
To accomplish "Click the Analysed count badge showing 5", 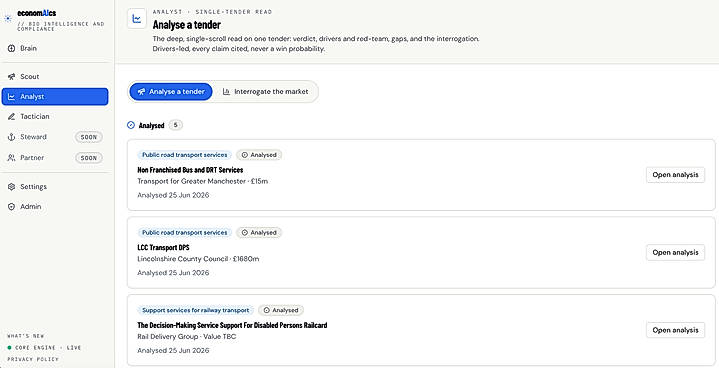I will click(x=176, y=125).
